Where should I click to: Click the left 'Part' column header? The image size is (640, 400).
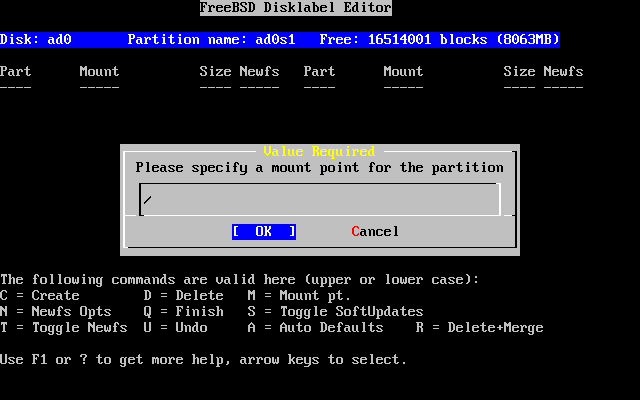16,72
